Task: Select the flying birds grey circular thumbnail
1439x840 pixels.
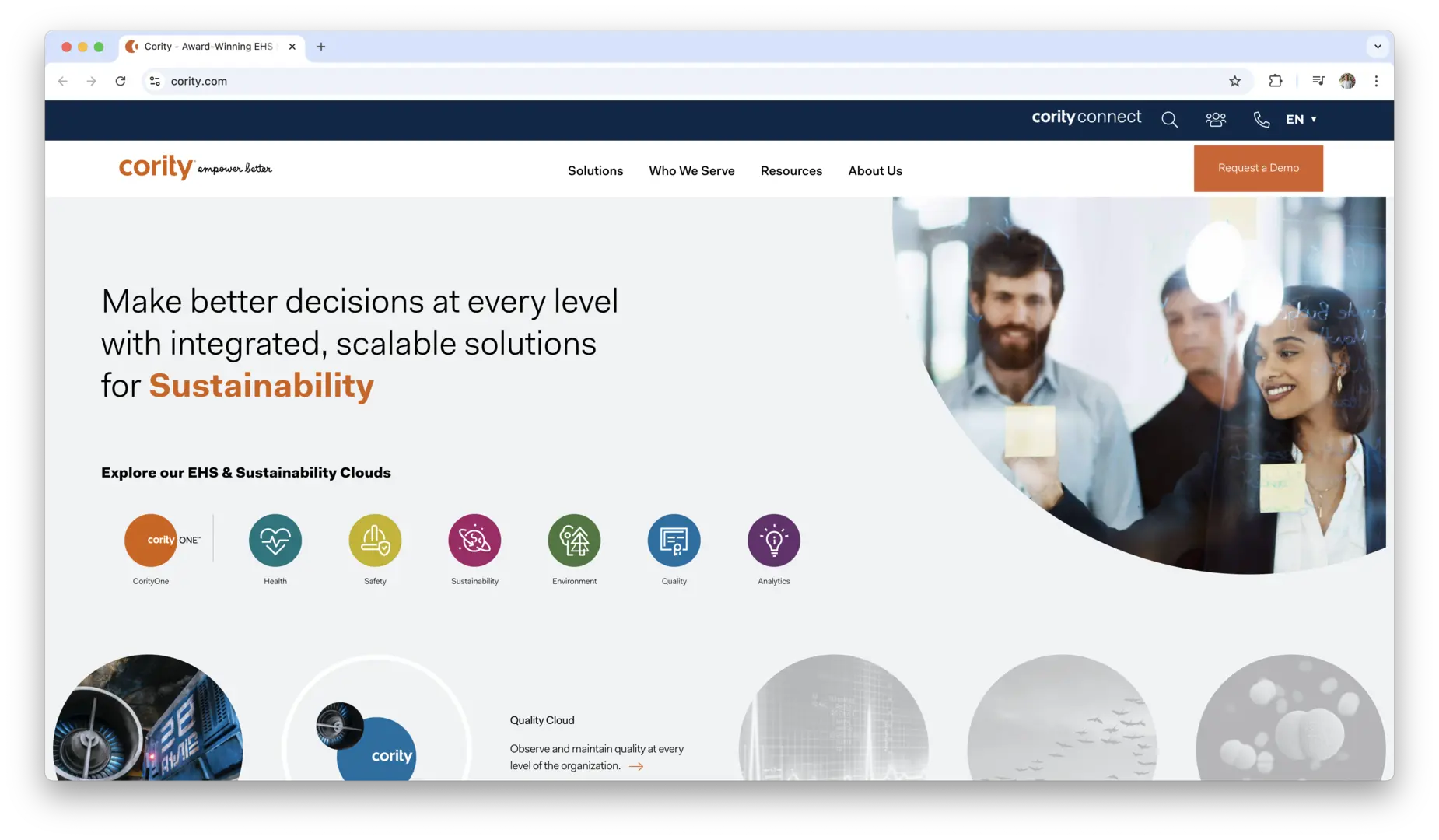Action: point(1062,717)
